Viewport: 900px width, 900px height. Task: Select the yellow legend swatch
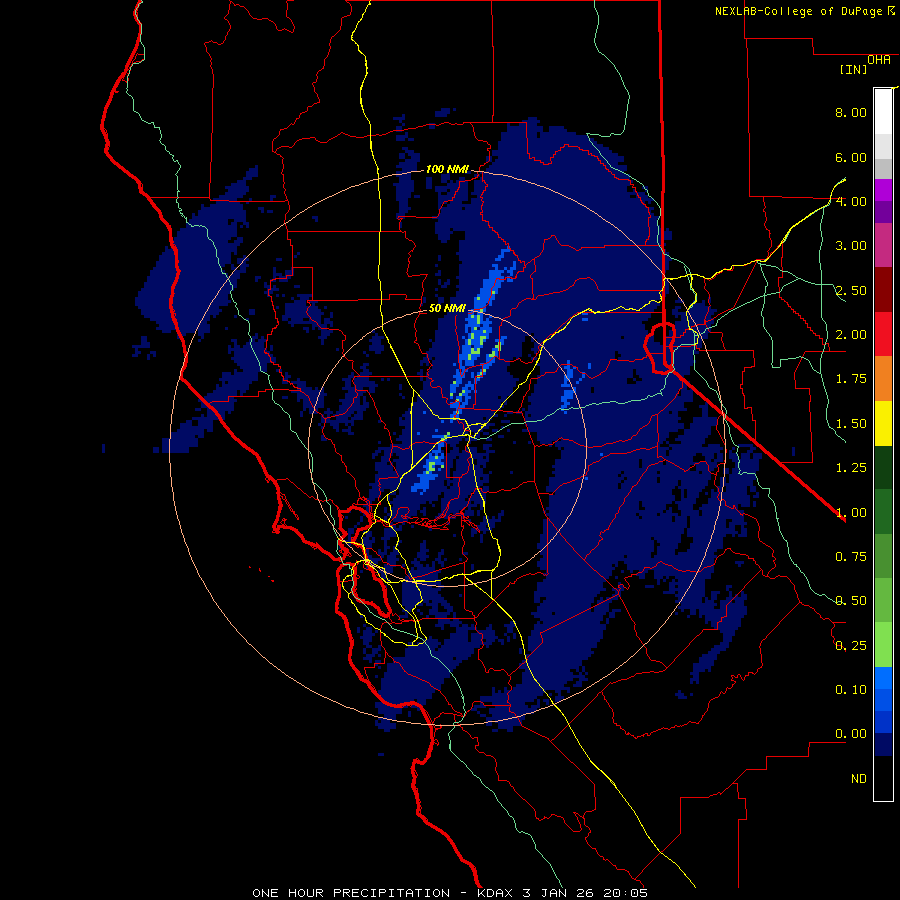883,423
